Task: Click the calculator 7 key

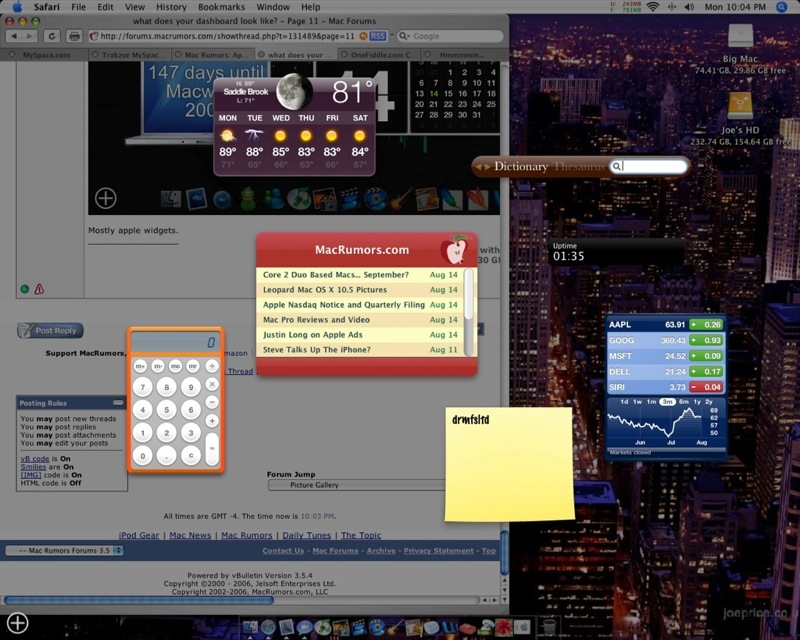Action: click(x=142, y=387)
